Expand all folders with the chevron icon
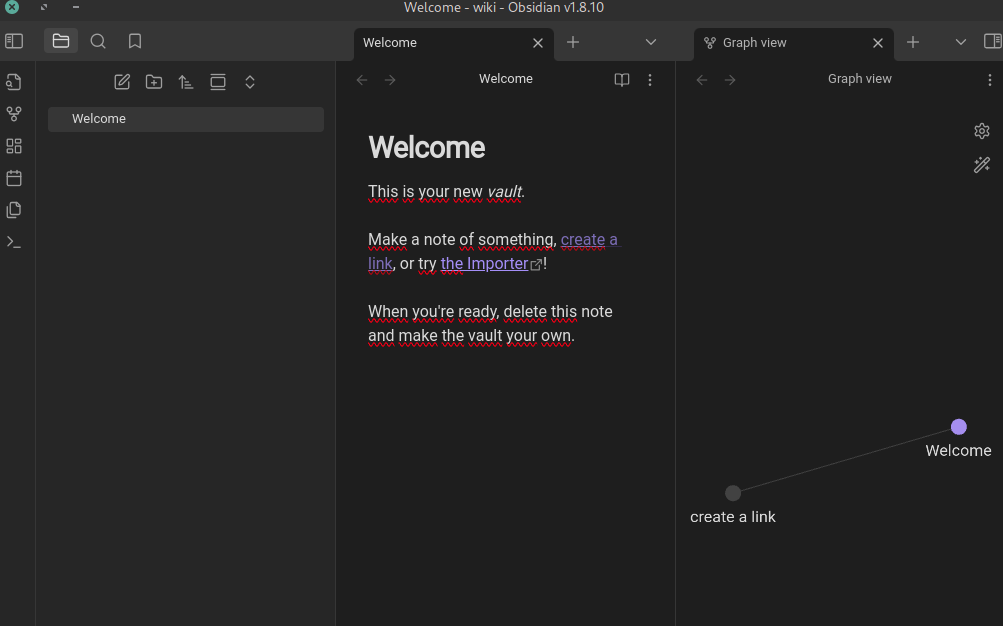Image resolution: width=1003 pixels, height=626 pixels. [x=250, y=82]
